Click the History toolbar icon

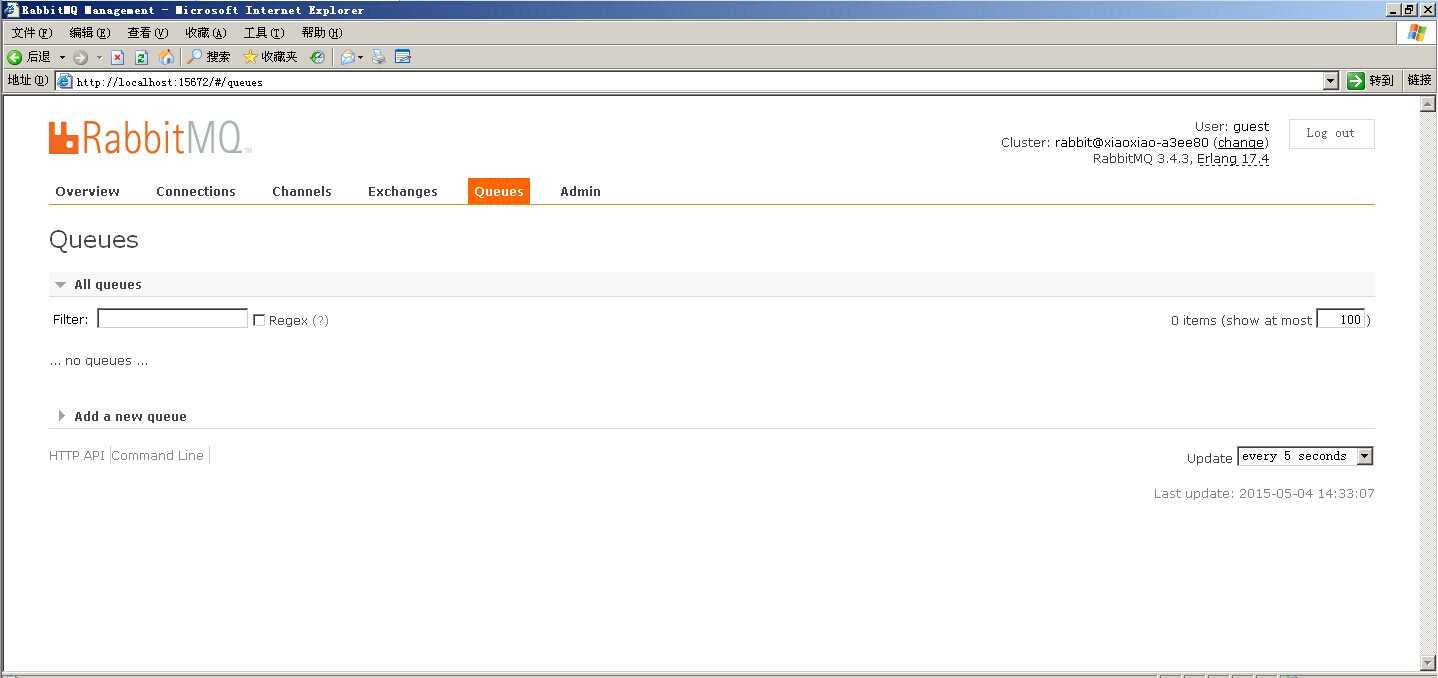point(317,57)
